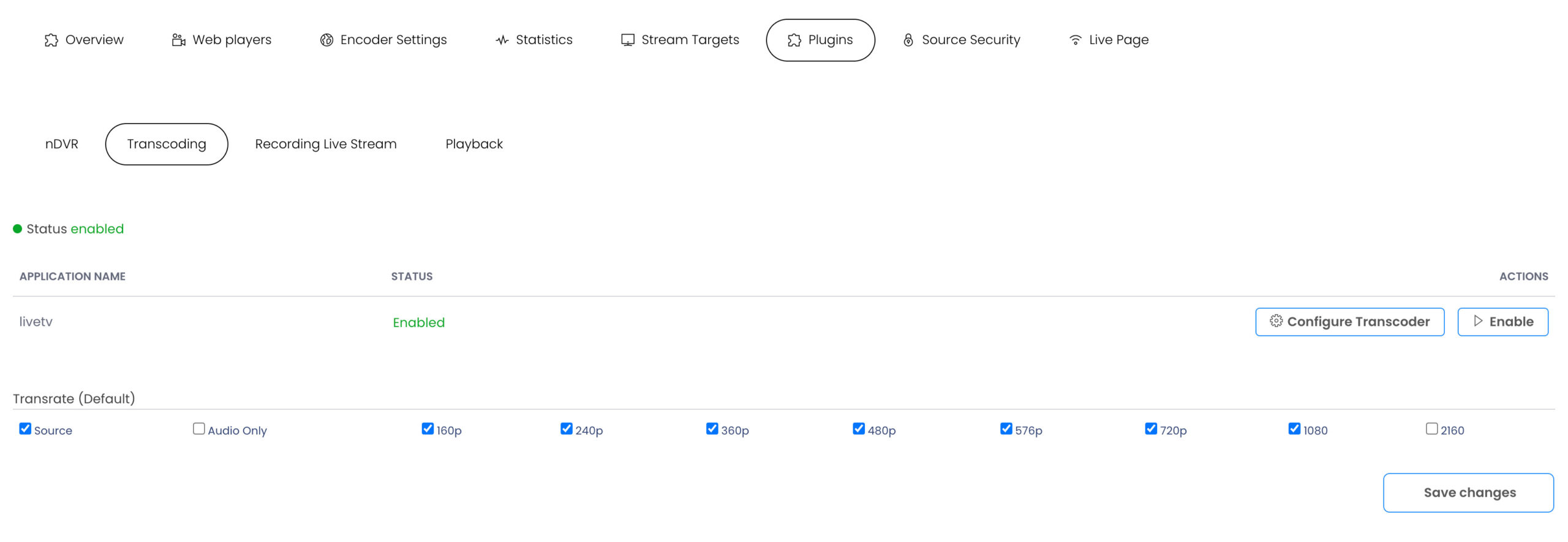This screenshot has width=1568, height=542.
Task: Open the Recording Live Stream tab
Action: (x=326, y=144)
